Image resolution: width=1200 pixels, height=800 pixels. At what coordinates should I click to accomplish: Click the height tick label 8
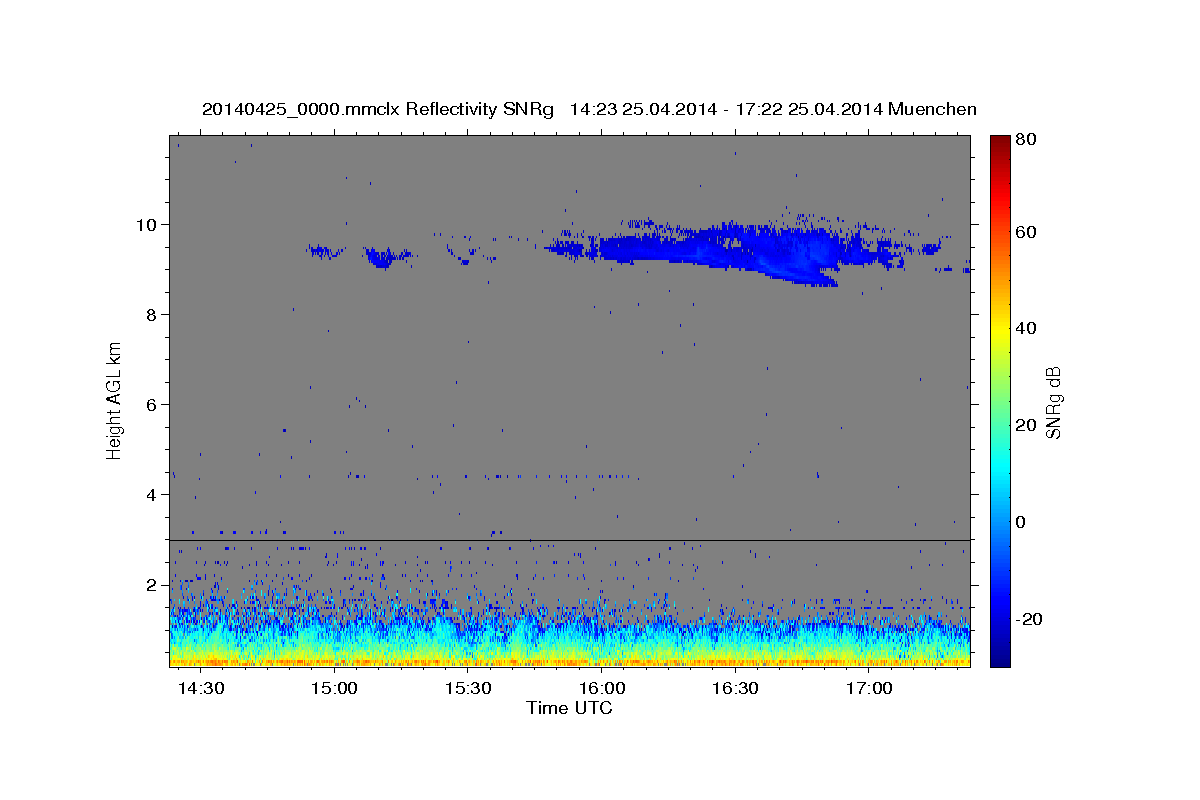coord(153,314)
